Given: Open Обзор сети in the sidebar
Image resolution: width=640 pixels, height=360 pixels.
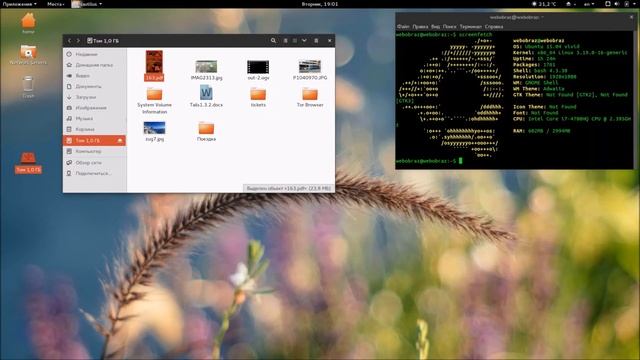Looking at the screenshot, I should click(95, 162).
